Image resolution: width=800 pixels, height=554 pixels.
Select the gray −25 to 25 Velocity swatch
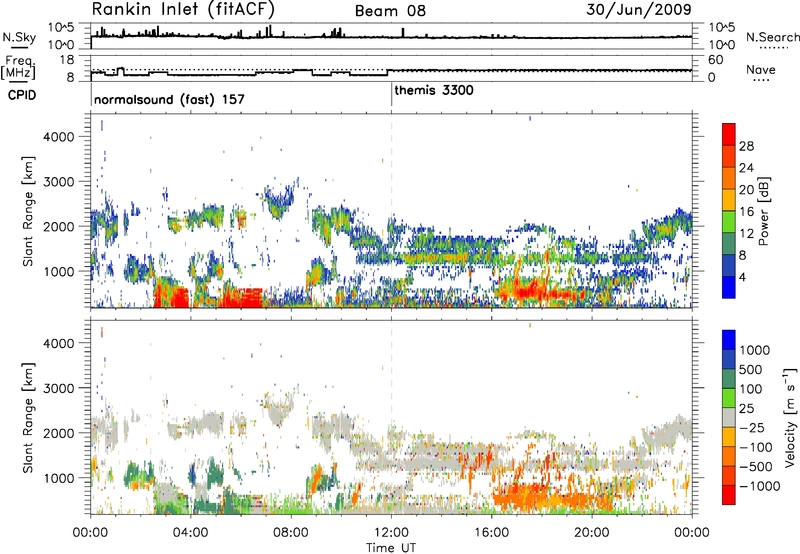point(729,418)
